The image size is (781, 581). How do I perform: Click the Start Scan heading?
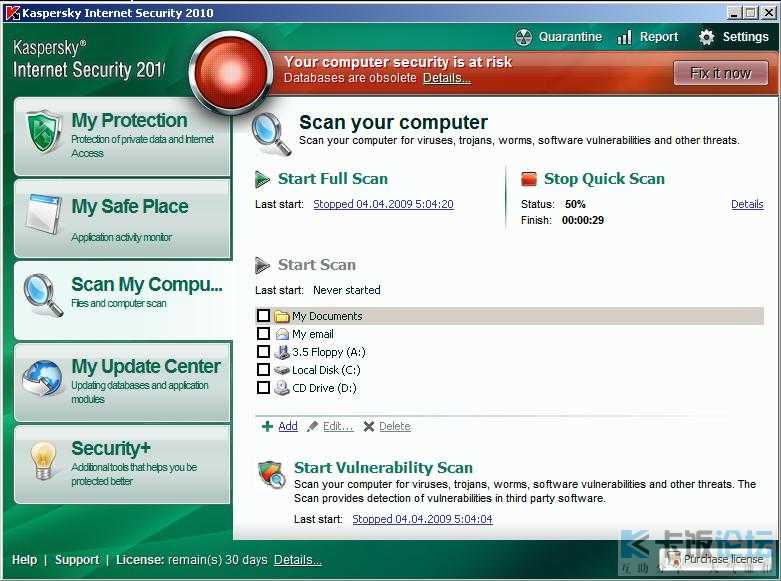[x=317, y=265]
